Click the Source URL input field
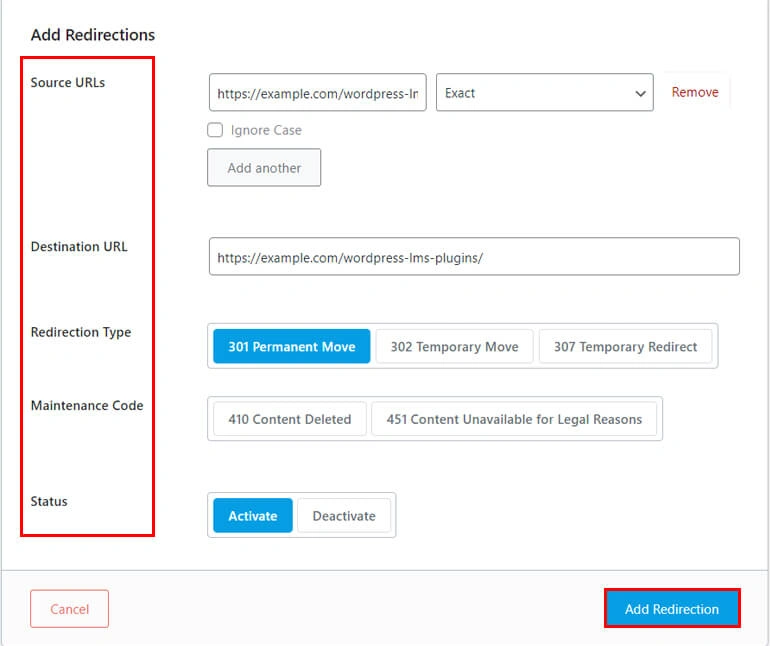The image size is (770, 646). click(317, 93)
